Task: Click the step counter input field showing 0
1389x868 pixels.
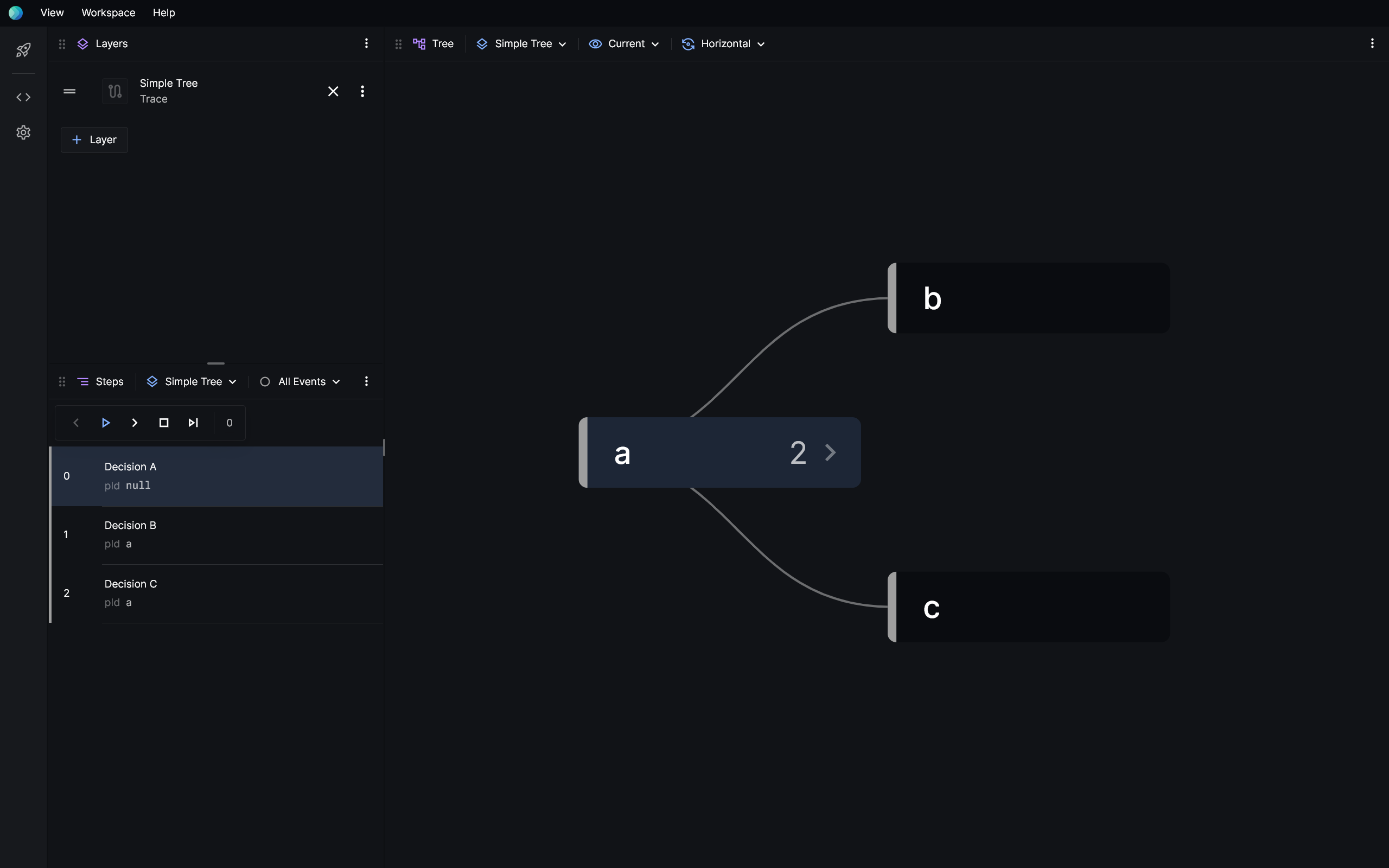Action: [x=229, y=422]
